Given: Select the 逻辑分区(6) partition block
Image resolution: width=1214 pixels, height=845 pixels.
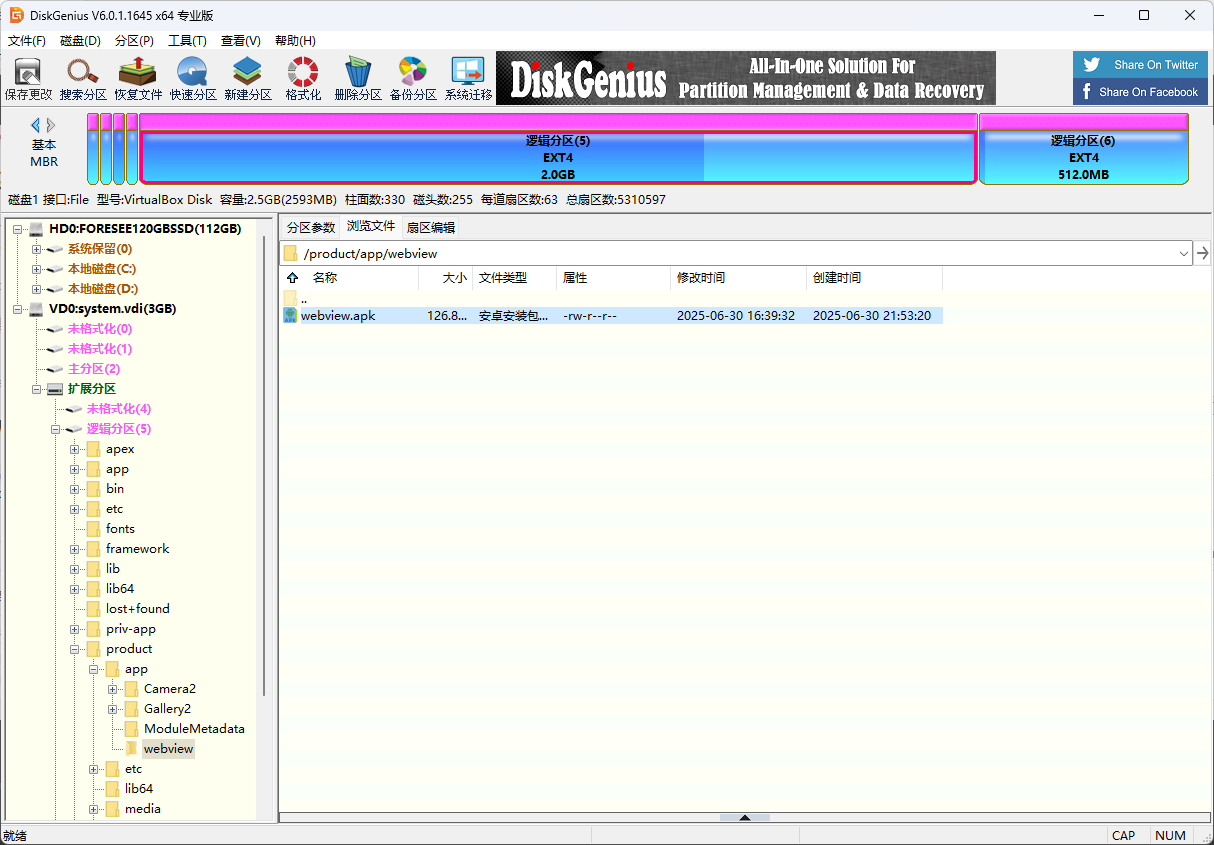Looking at the screenshot, I should click(x=1084, y=152).
